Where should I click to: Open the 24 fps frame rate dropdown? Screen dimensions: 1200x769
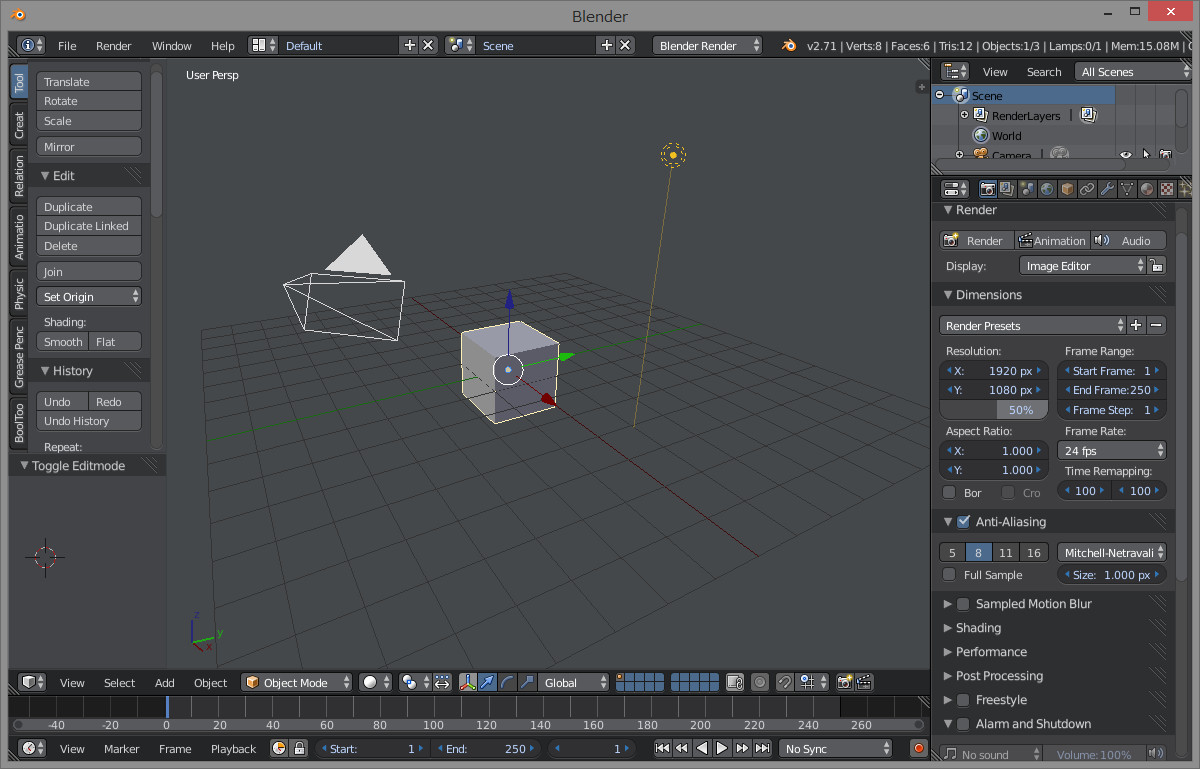(x=1111, y=450)
